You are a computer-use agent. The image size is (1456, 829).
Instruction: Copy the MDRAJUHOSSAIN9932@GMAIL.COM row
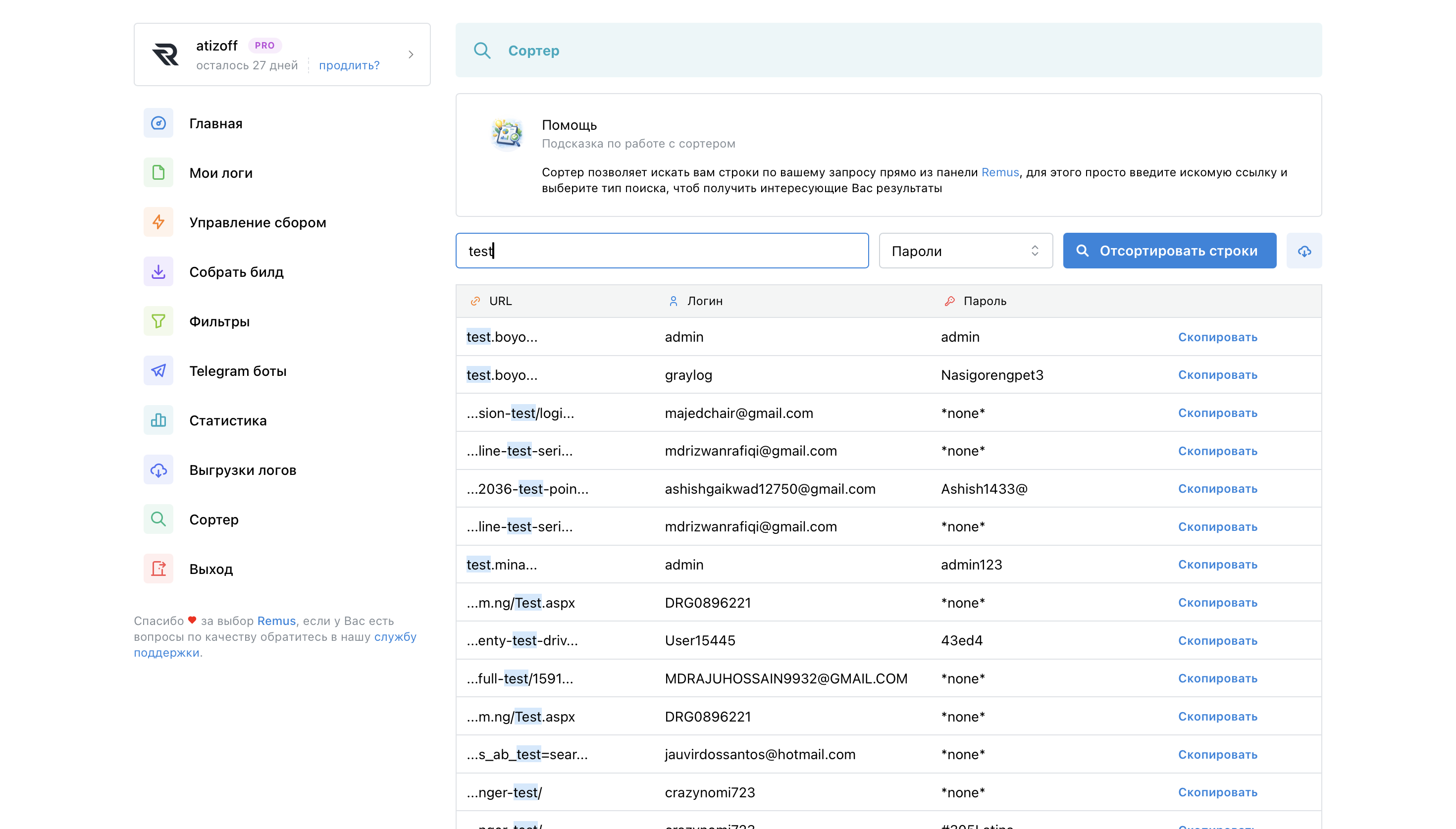click(x=1217, y=678)
